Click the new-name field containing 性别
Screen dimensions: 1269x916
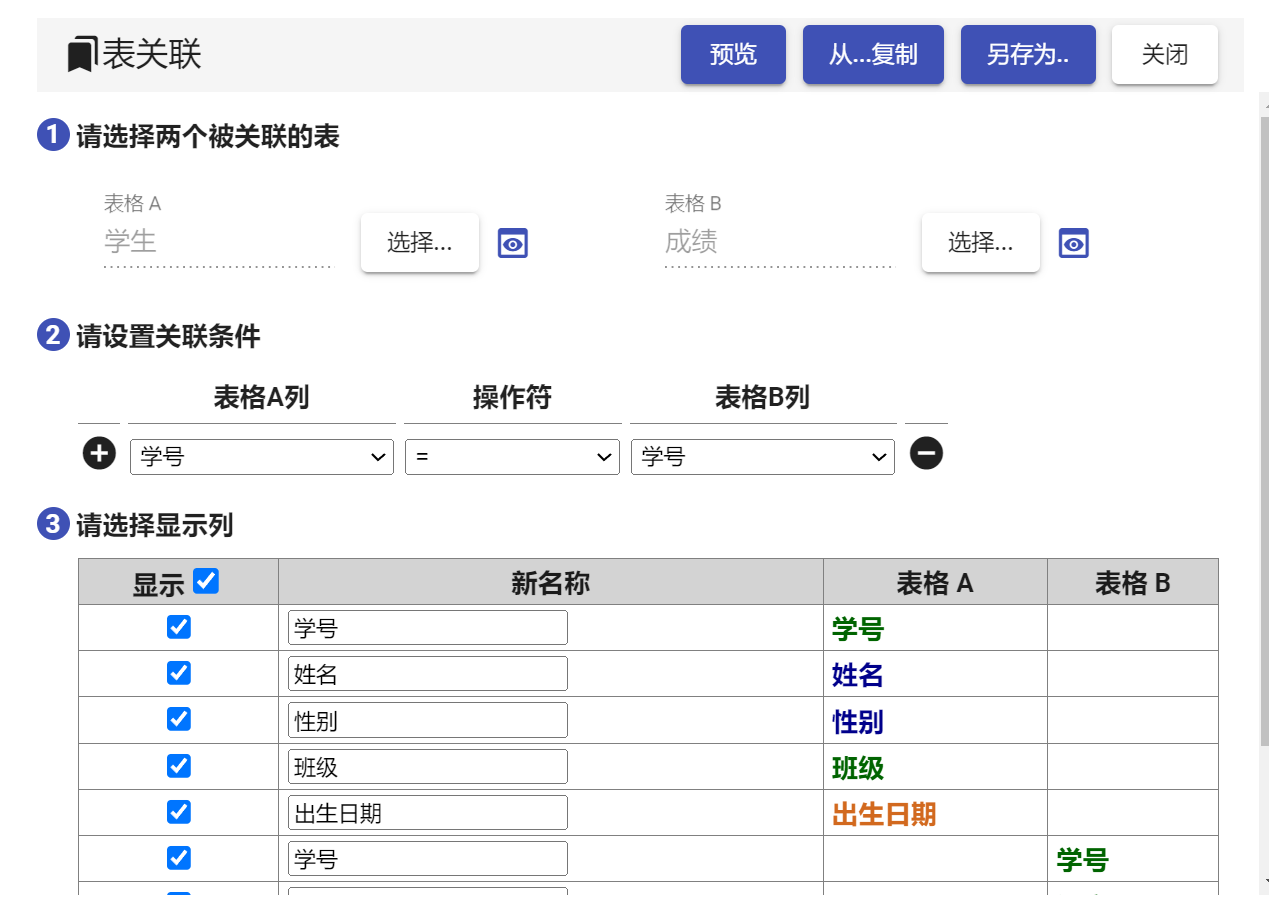427,720
